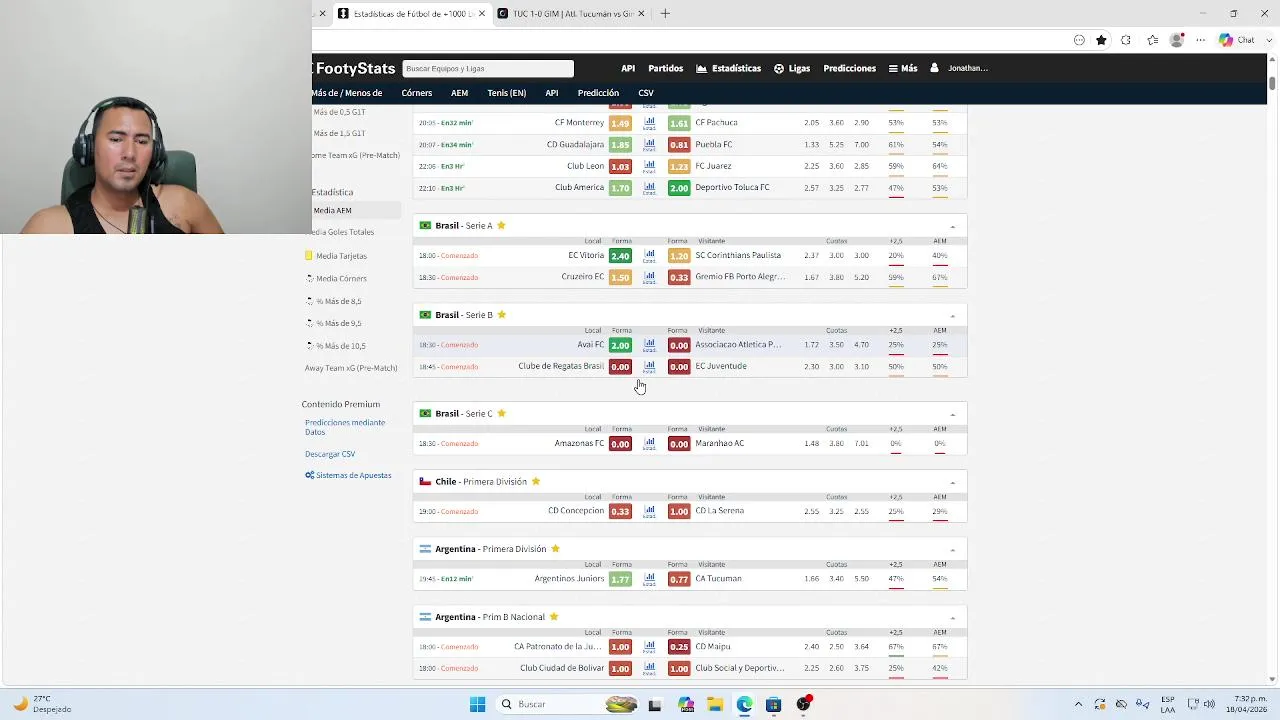This screenshot has height=720, width=1280.
Task: Toggle favorite star for Argentina Primera División
Action: (x=555, y=549)
